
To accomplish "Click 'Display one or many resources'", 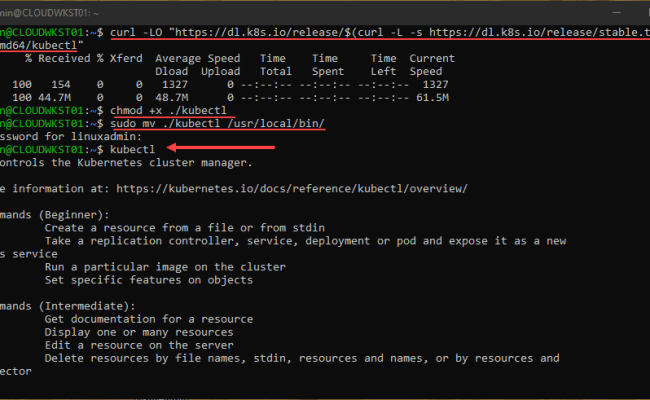I will point(139,332).
